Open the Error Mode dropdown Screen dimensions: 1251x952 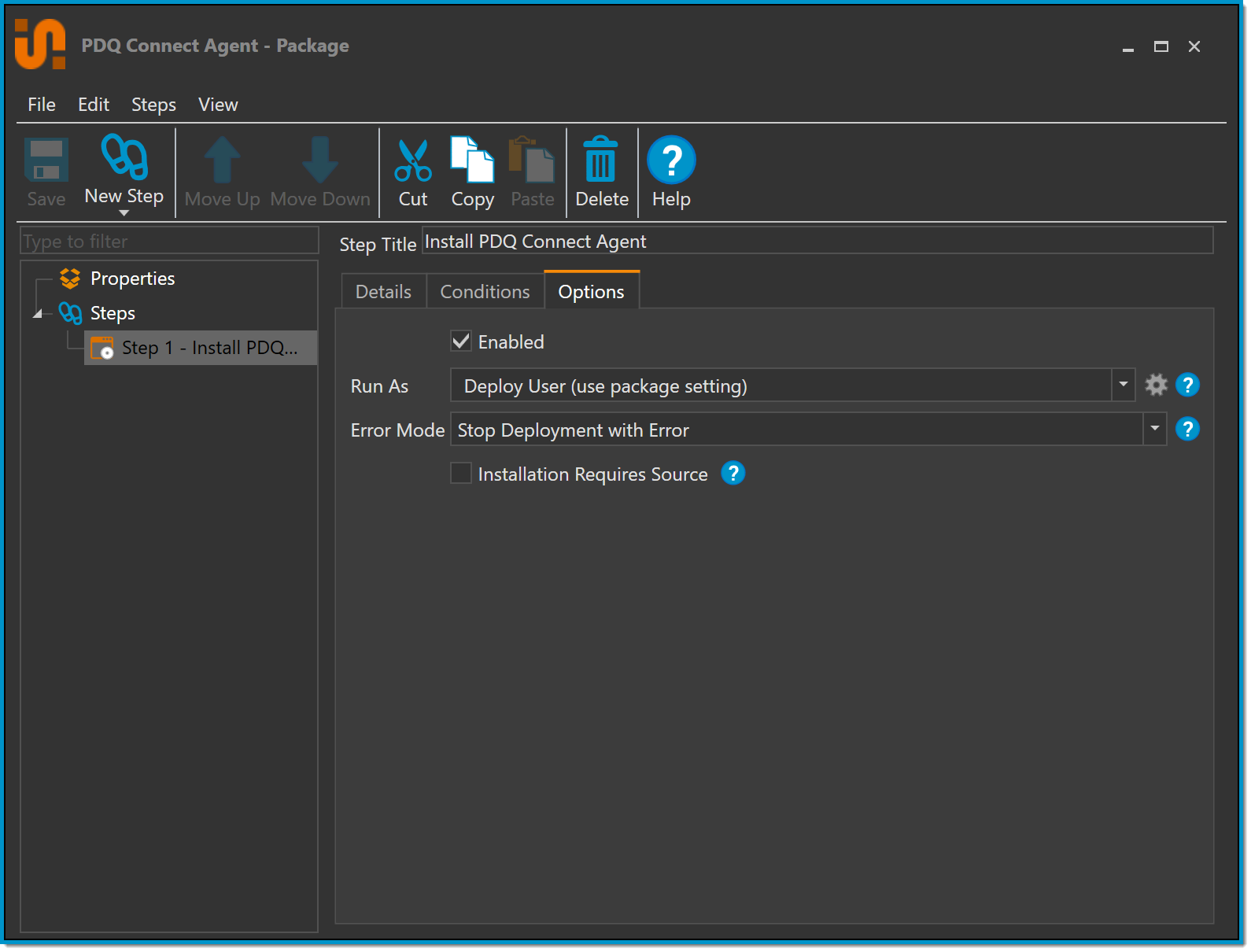point(1154,429)
